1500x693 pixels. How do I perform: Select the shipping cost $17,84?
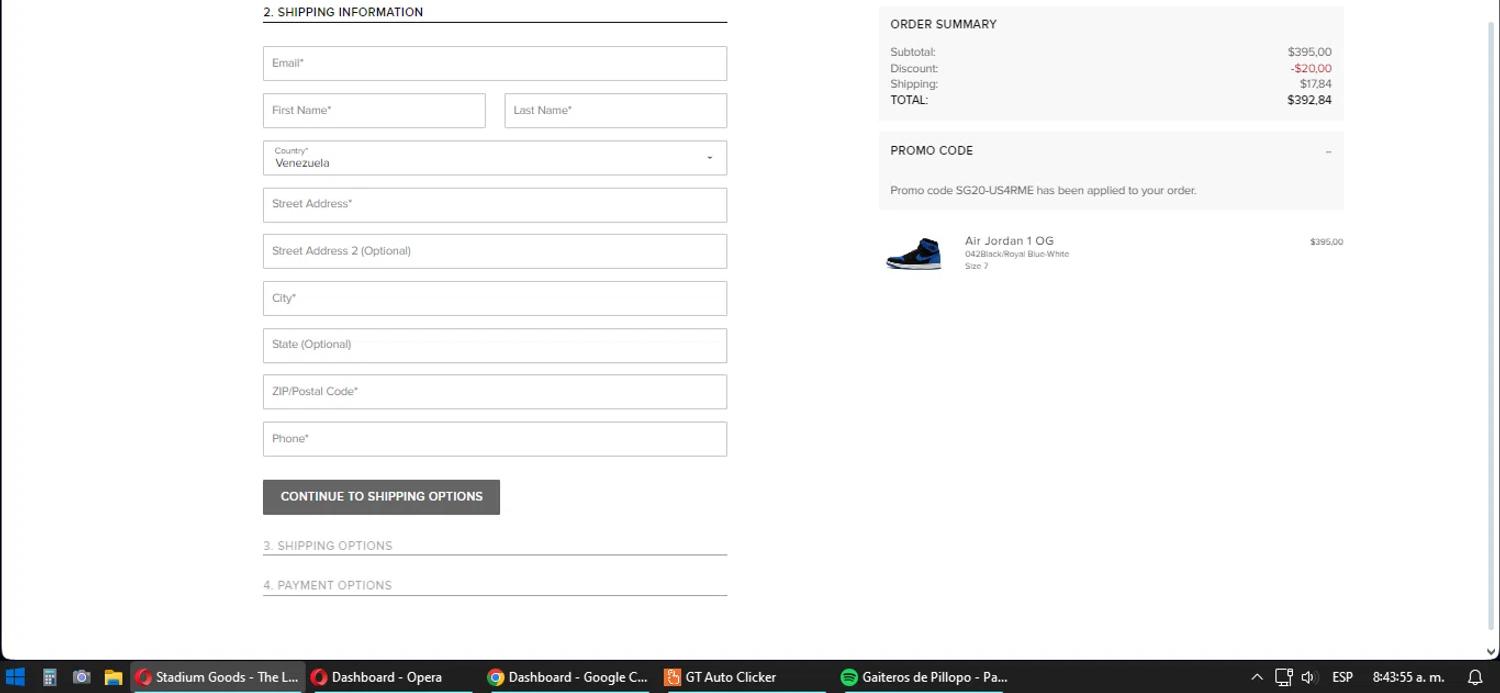pyautogui.click(x=1316, y=84)
